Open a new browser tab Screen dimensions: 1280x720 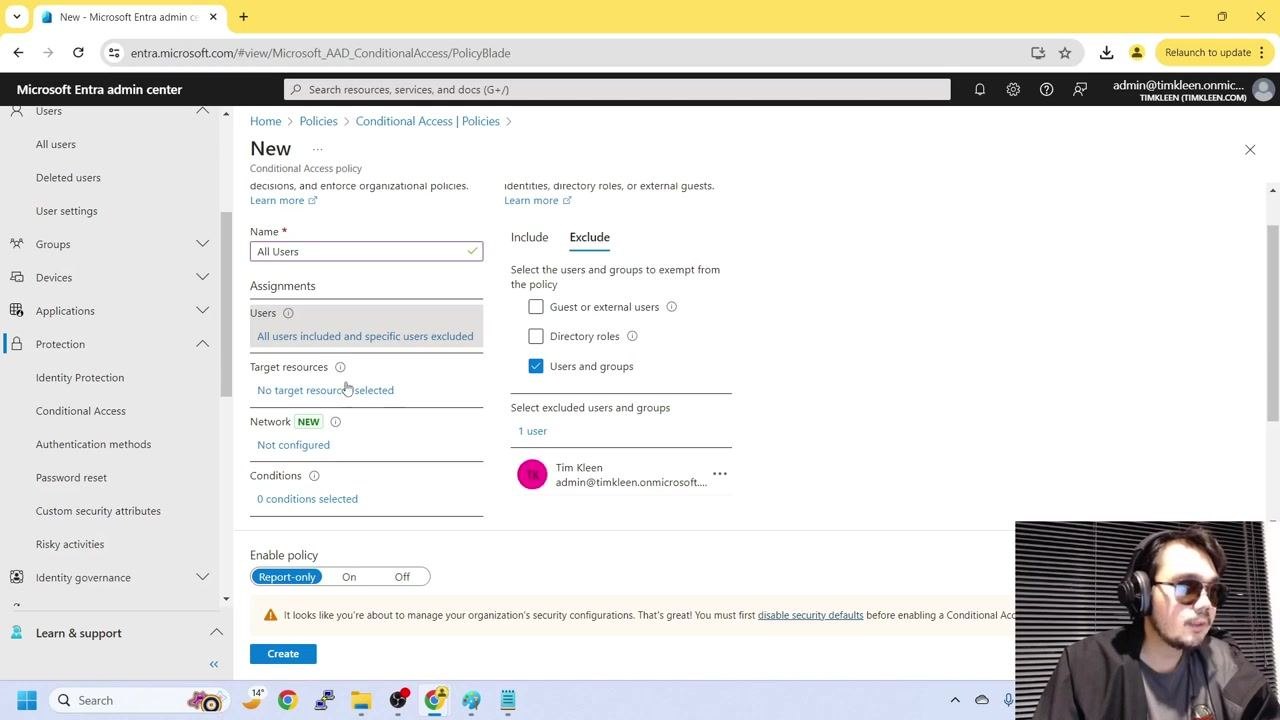pos(243,16)
